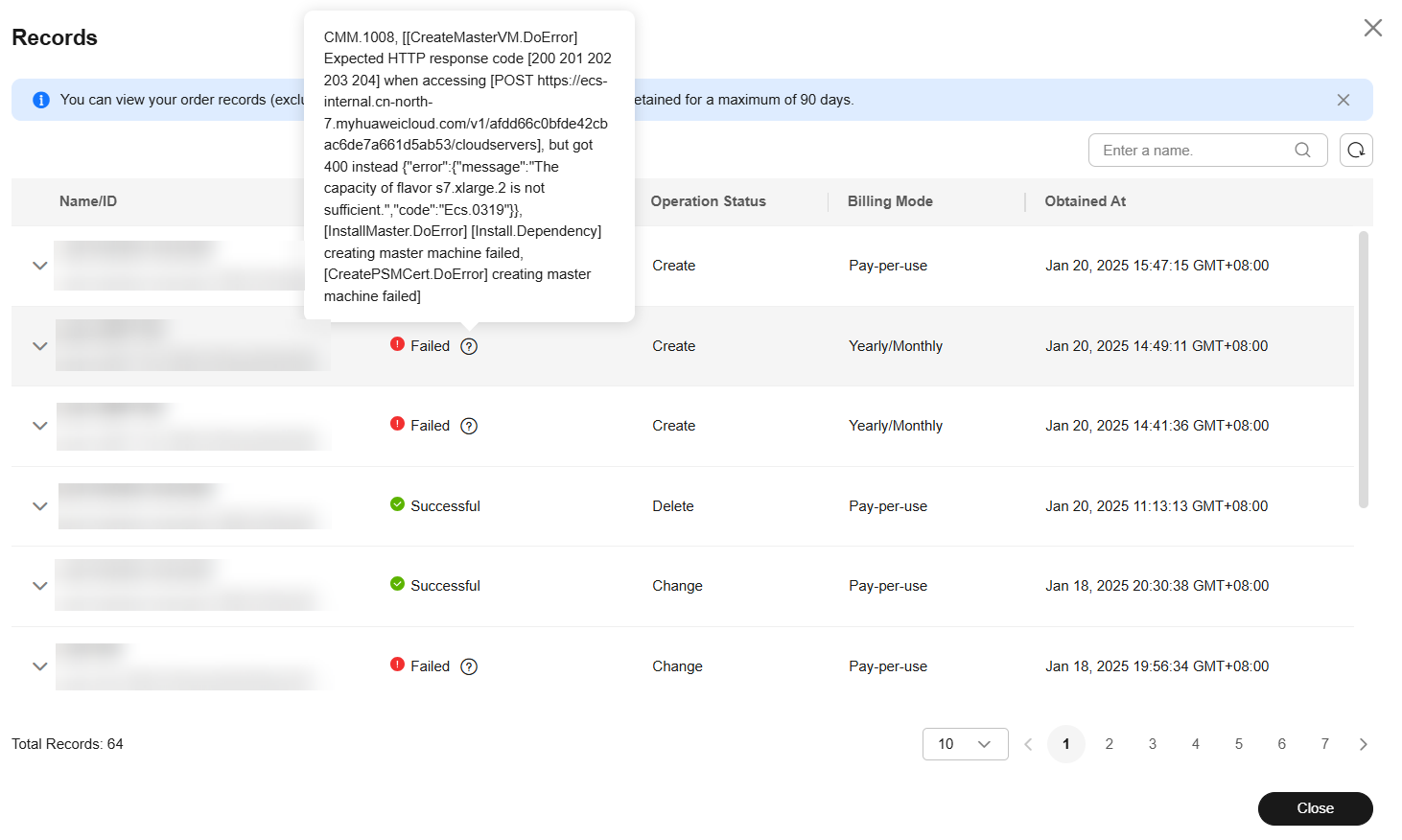Screen dimensions: 1402x840
Task: Click the search magnifier icon
Action: [x=1302, y=150]
